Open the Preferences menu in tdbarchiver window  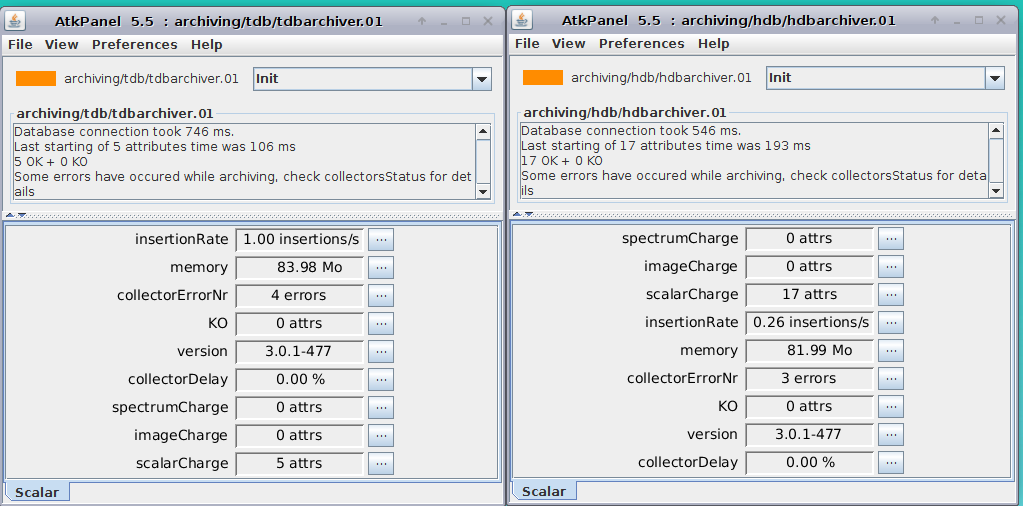tap(134, 44)
